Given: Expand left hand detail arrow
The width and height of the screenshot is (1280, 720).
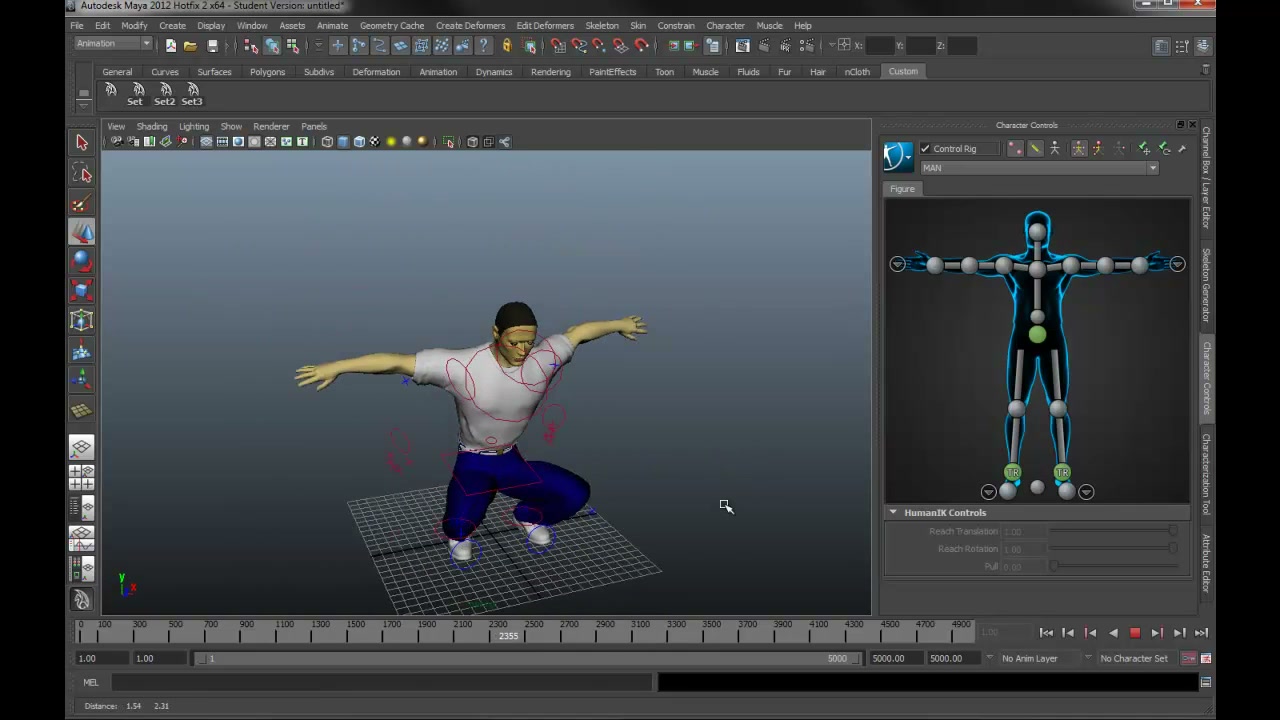Looking at the screenshot, I should (x=1177, y=265).
